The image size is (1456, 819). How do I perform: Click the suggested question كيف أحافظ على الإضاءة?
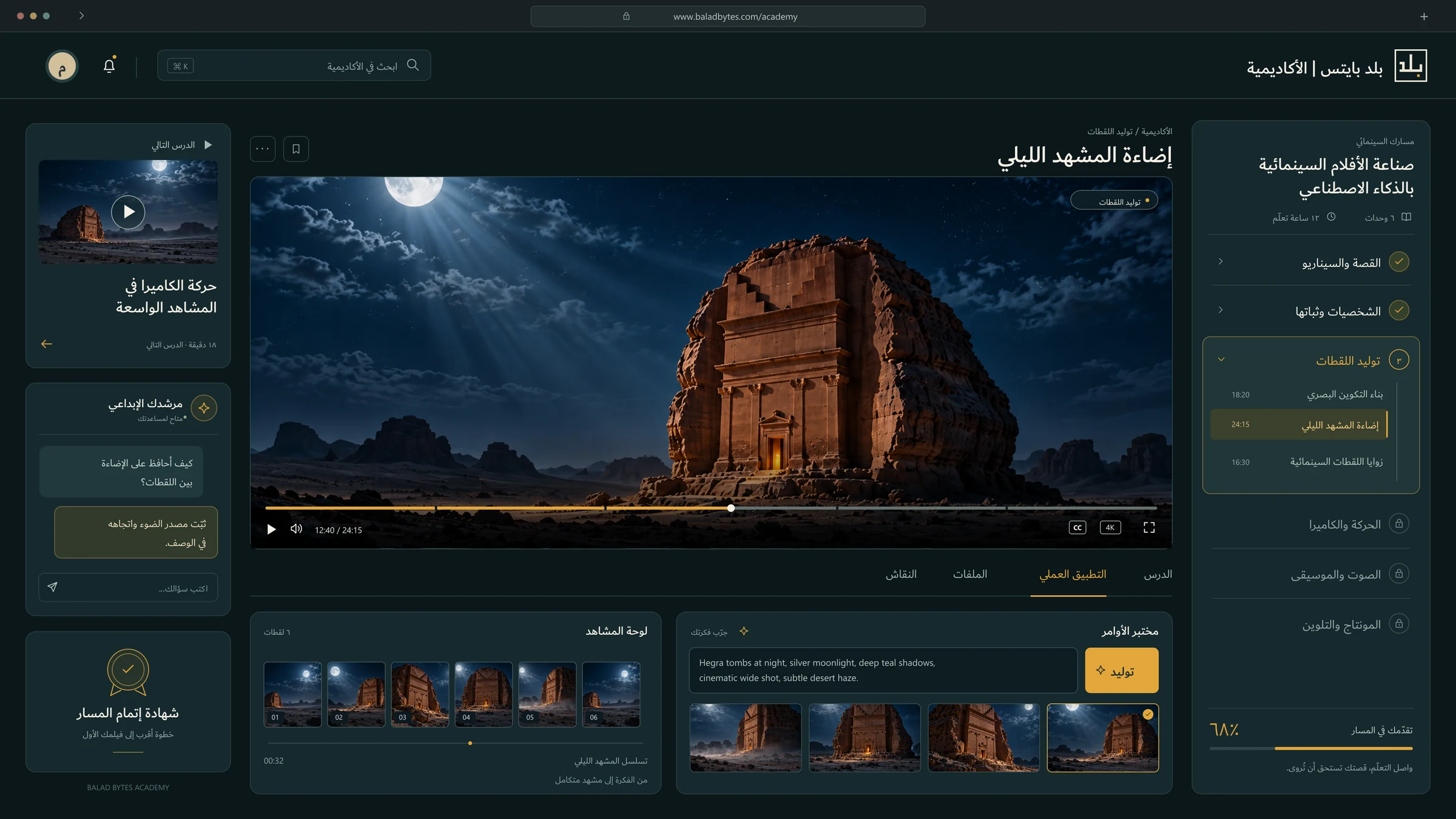[121, 472]
